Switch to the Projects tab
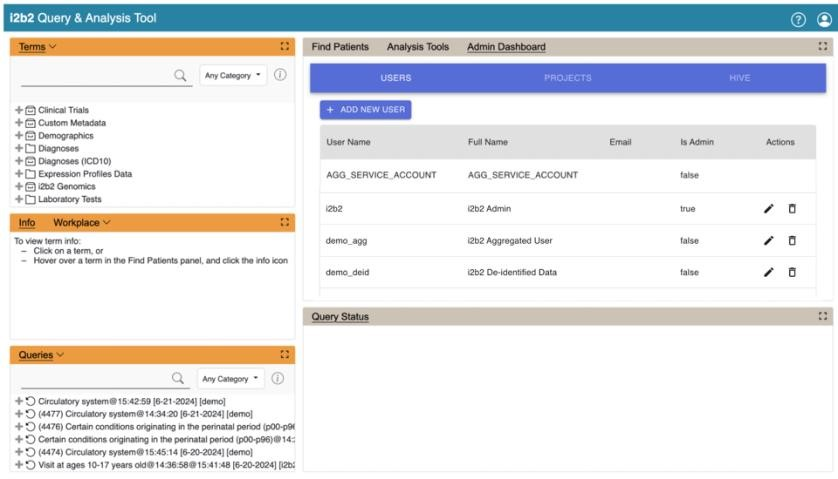 [x=567, y=78]
